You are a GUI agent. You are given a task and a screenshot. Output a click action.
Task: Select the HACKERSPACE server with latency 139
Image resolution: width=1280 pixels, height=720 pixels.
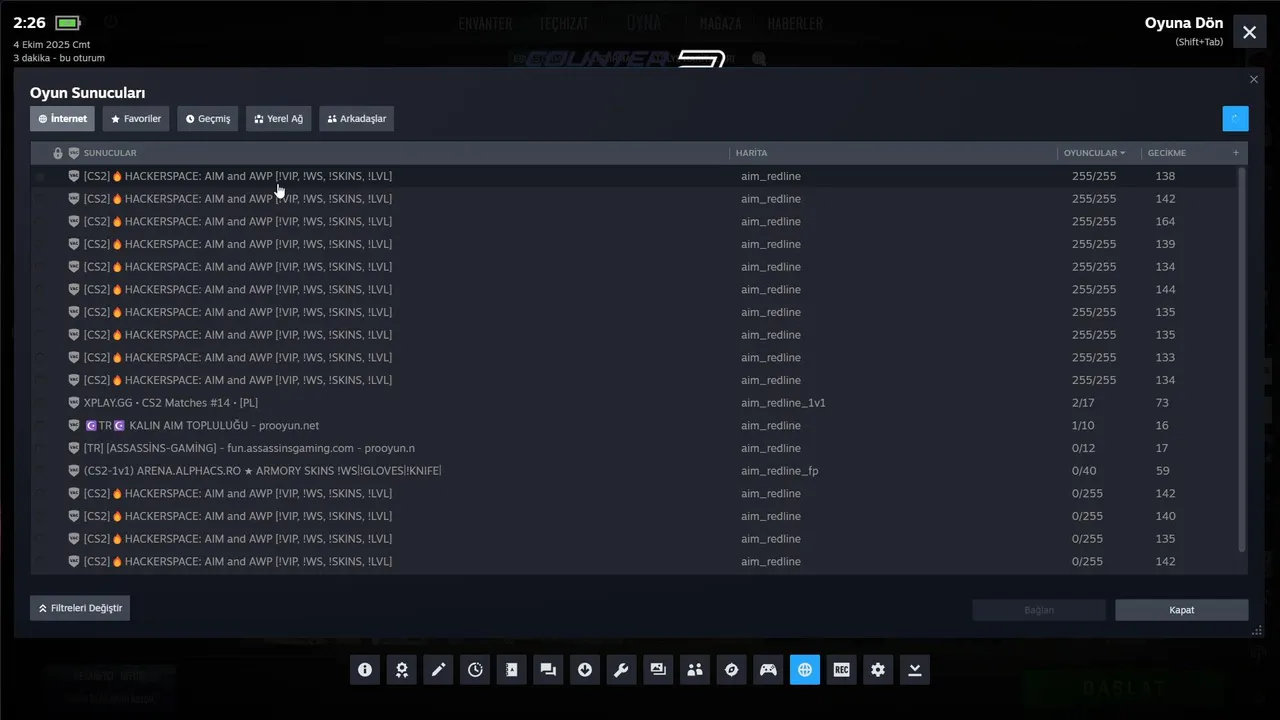tap(633, 244)
